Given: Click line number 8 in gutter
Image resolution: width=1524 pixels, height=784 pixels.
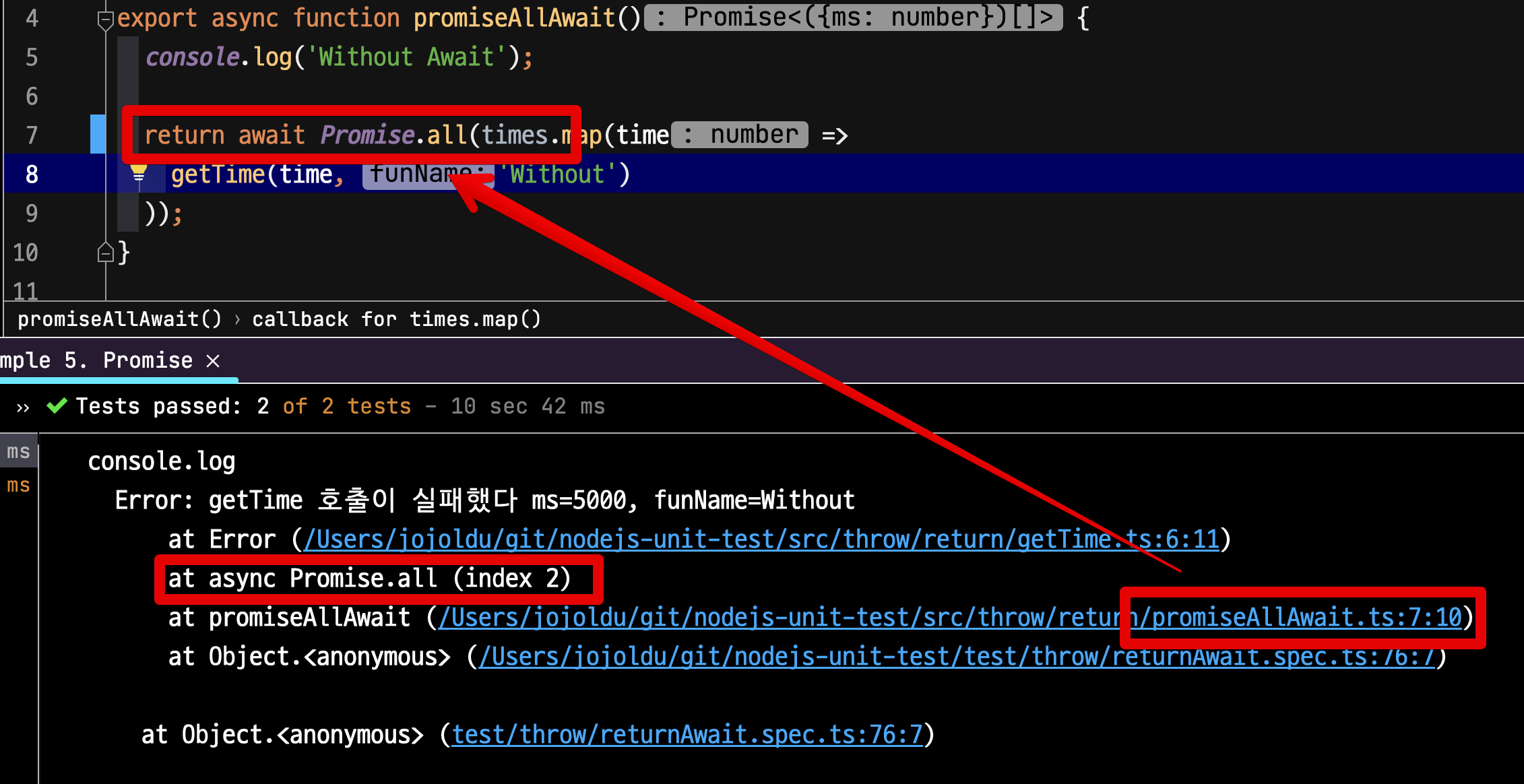Looking at the screenshot, I should pos(32,174).
